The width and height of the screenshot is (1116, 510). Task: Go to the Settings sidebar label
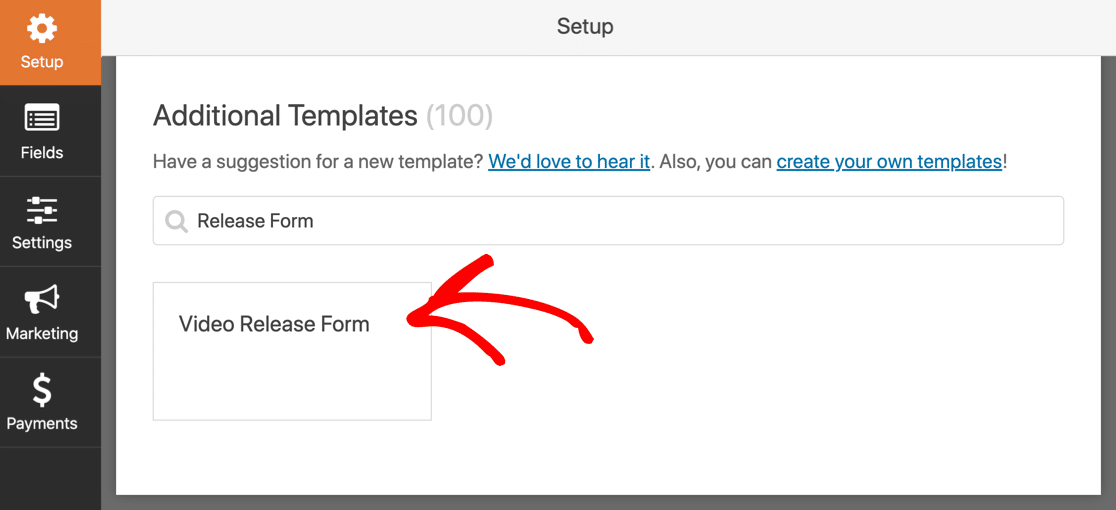click(42, 243)
